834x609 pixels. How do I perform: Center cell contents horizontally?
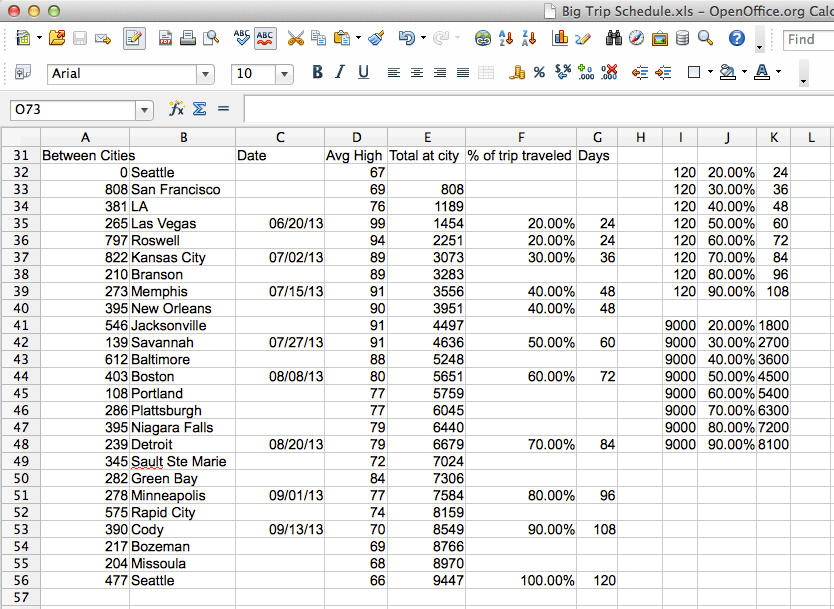point(417,72)
